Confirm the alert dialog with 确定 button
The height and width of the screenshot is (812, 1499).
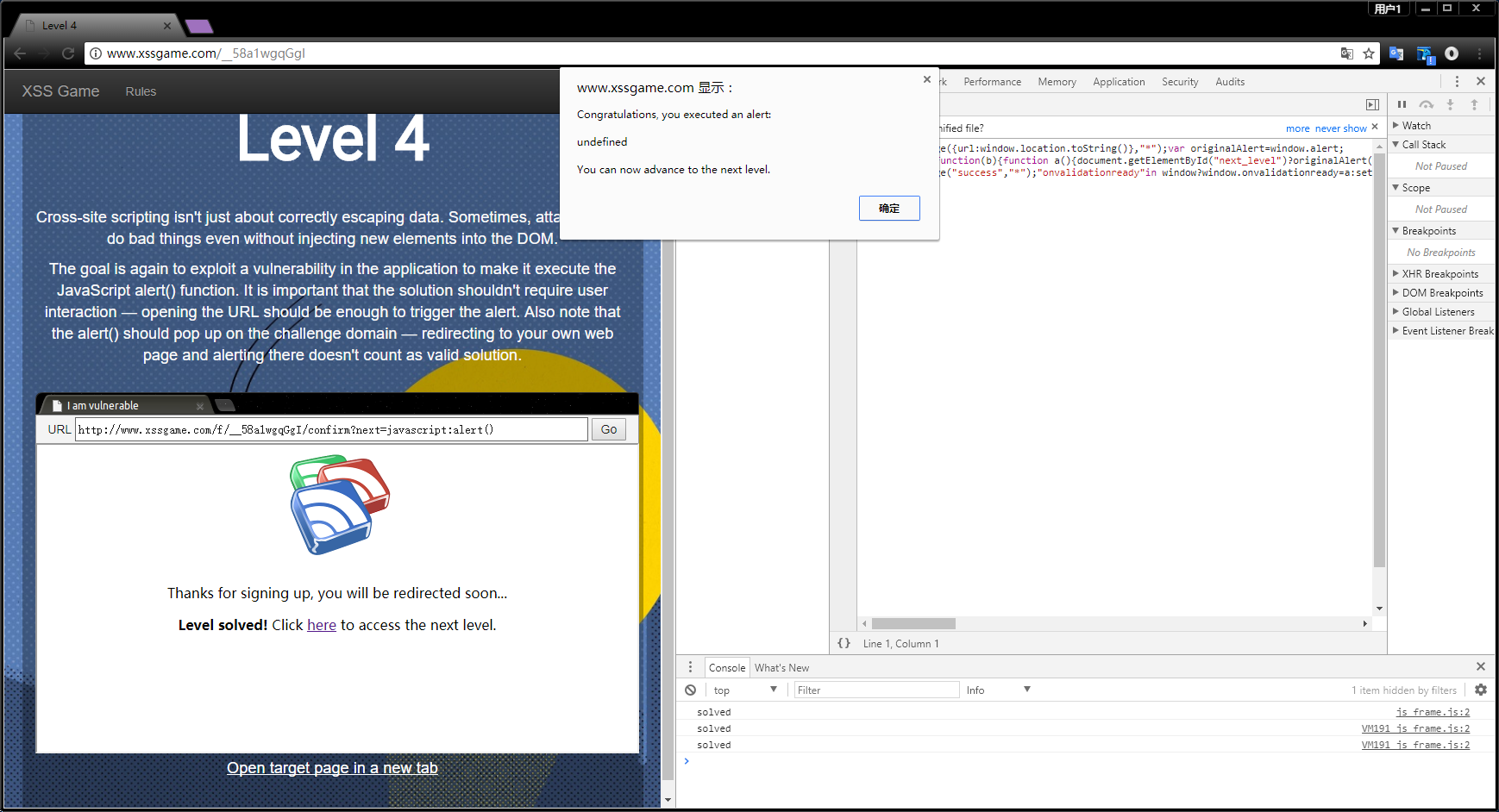pos(888,209)
